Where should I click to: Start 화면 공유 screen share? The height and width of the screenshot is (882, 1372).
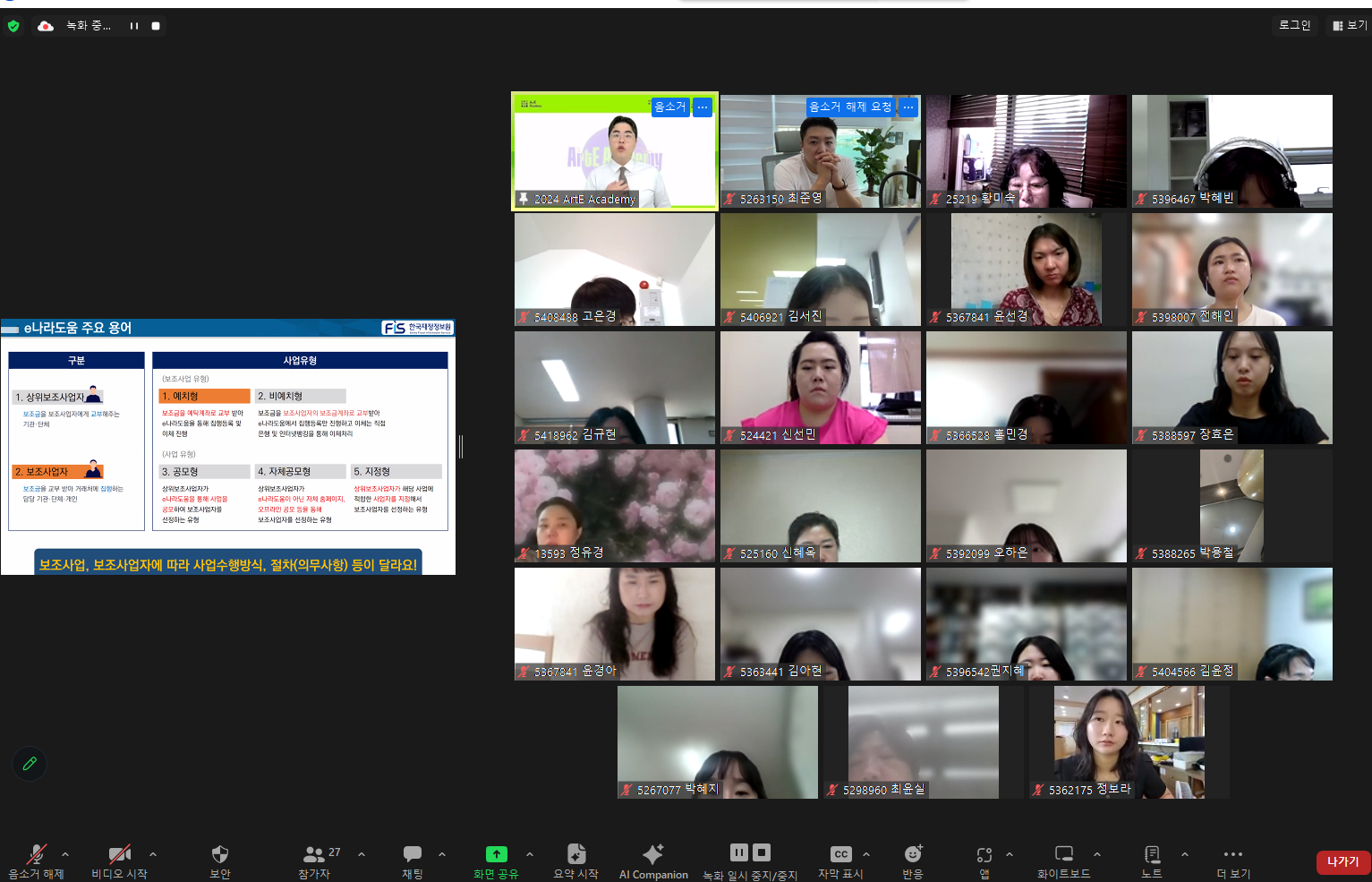coord(496,861)
